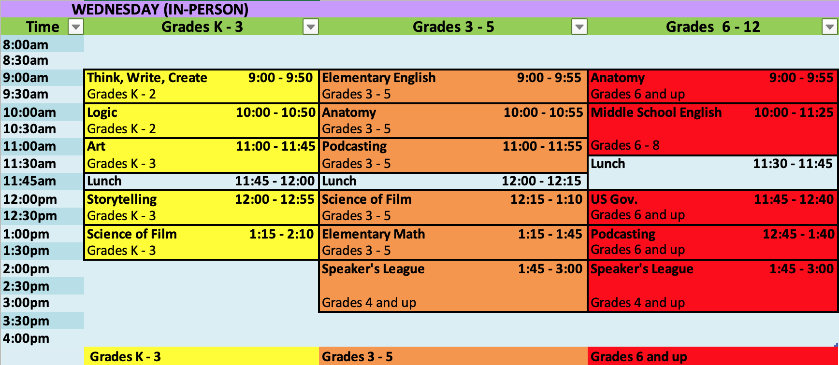Click the Storytelling class cell
This screenshot has height=365, width=839.
(201, 208)
